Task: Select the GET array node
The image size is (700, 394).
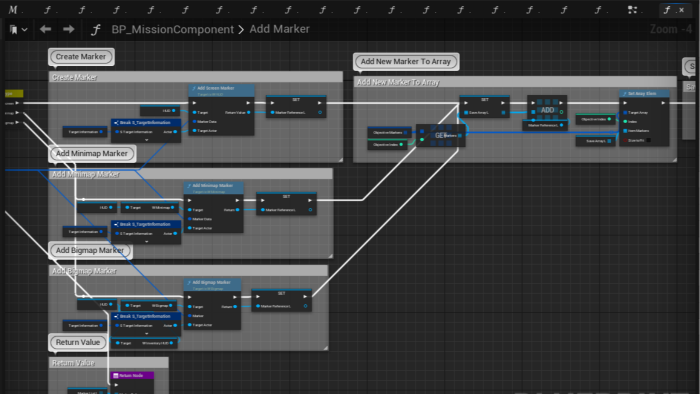Action: point(440,135)
